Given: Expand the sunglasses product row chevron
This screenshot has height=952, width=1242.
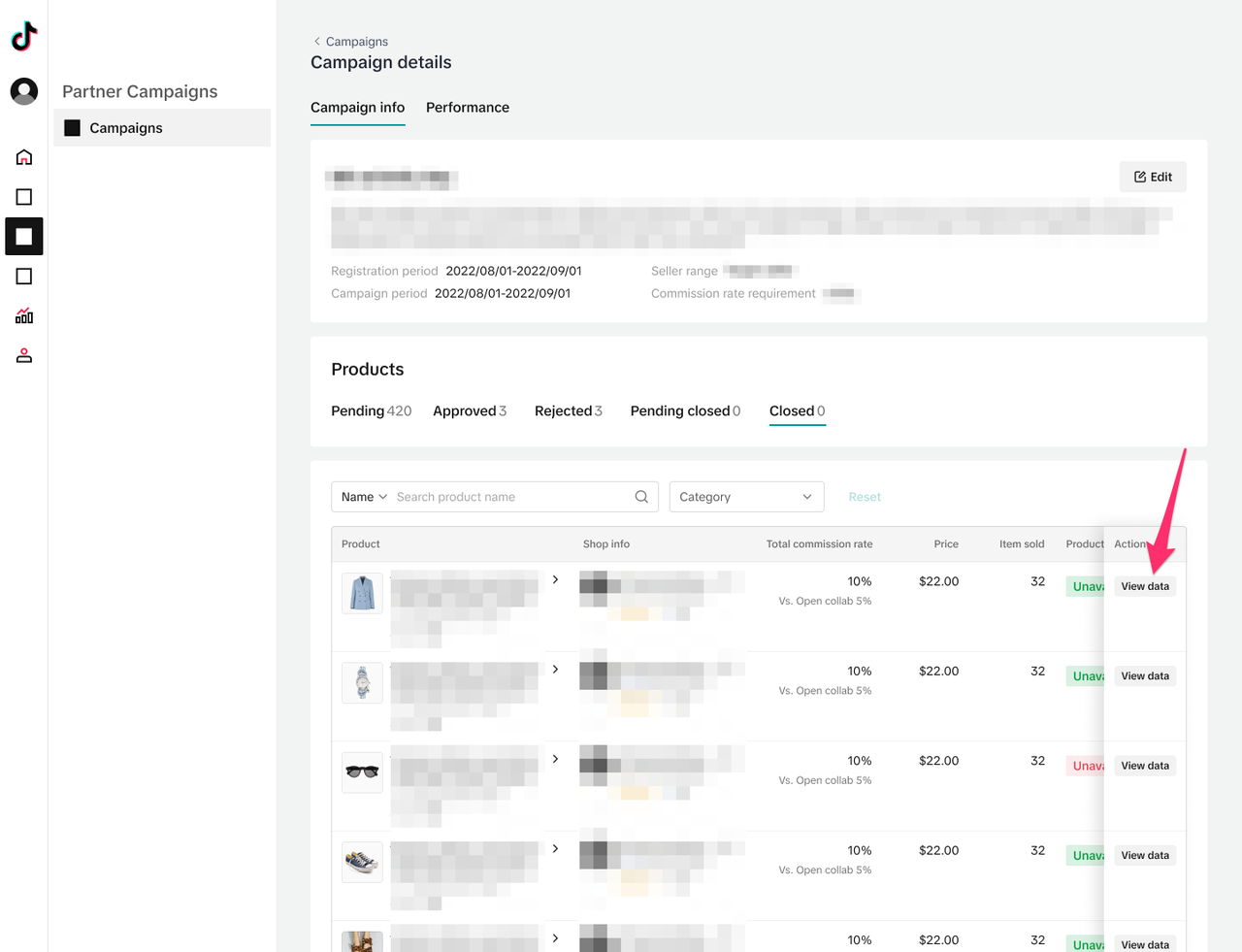Looking at the screenshot, I should pyautogui.click(x=555, y=759).
